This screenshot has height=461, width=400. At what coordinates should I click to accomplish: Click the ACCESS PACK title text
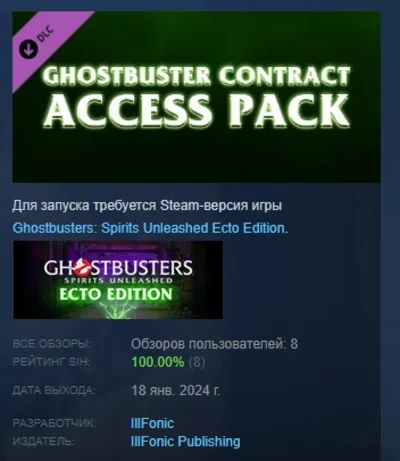197,109
